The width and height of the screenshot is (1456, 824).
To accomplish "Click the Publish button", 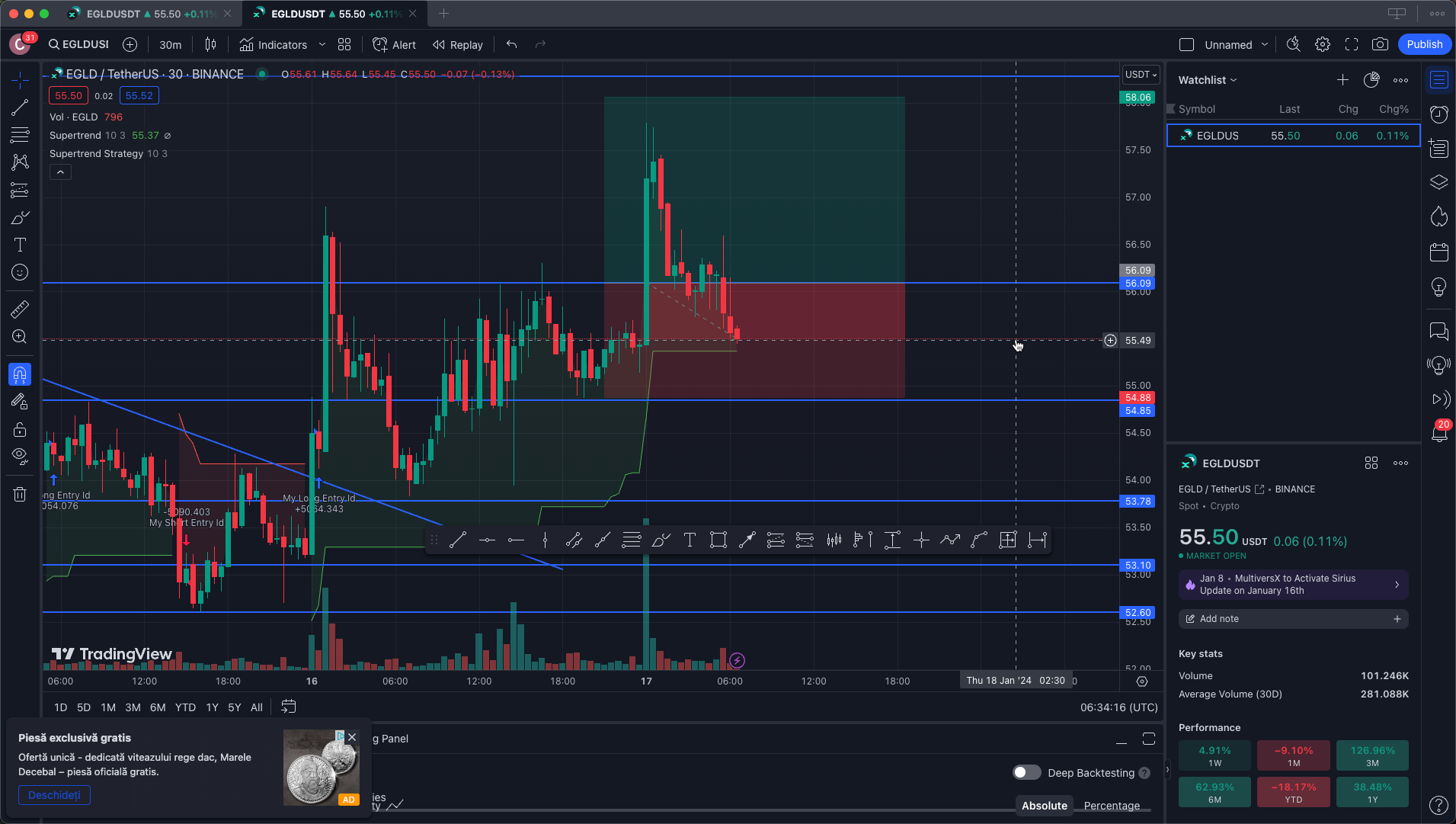I will 1424,44.
